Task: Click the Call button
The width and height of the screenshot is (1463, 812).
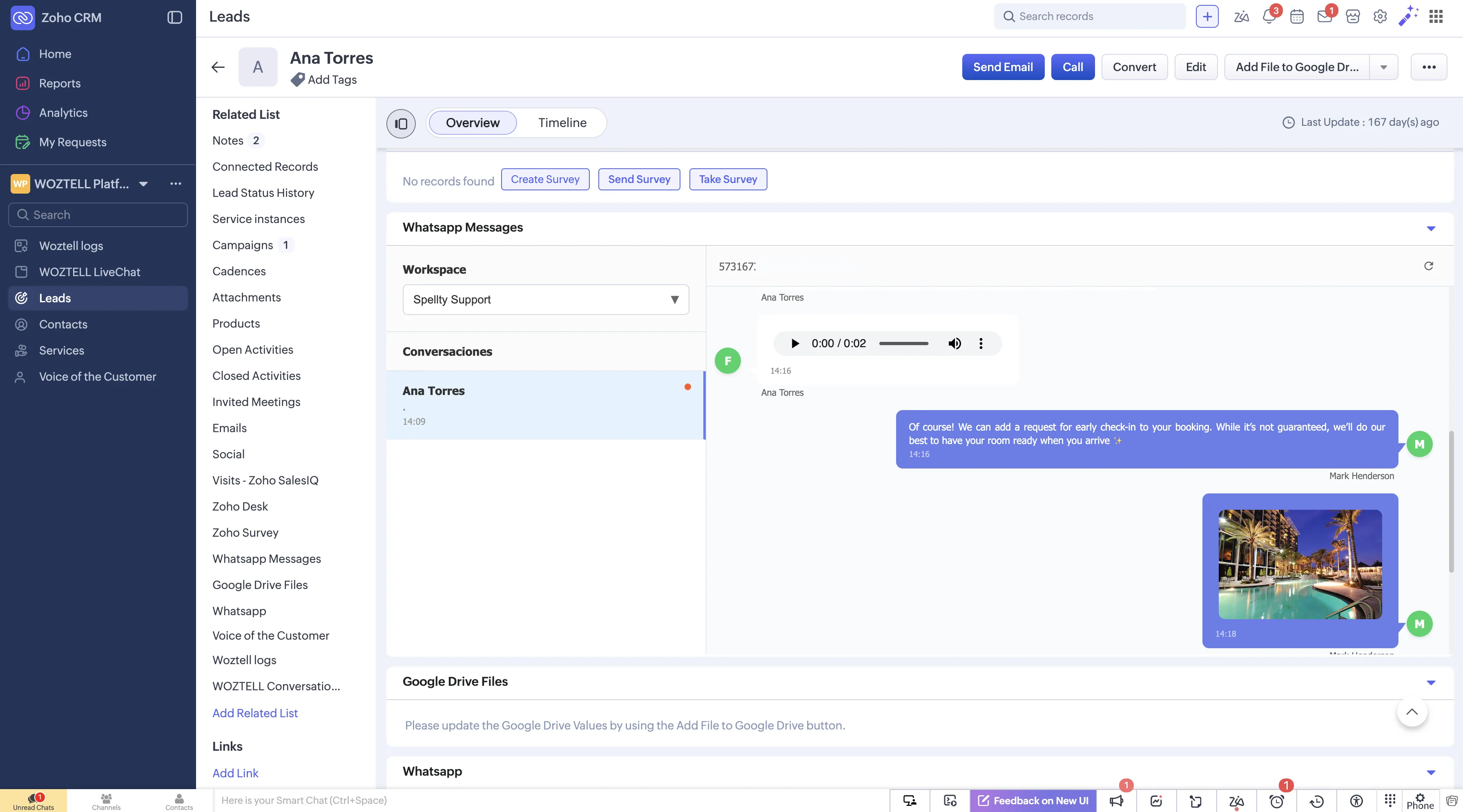Action: click(1073, 67)
